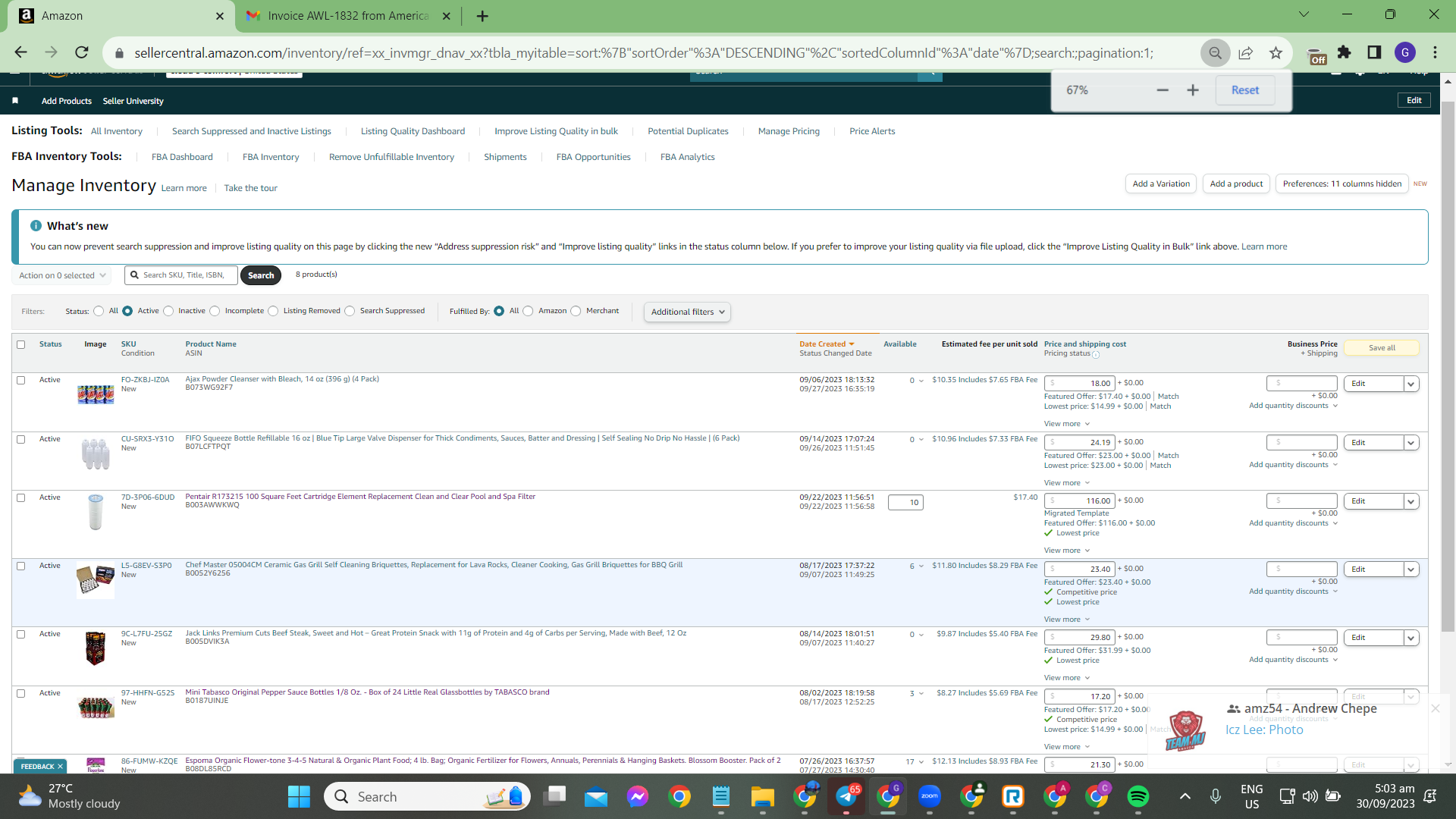Open the Action on 0 selected dropdown
The height and width of the screenshot is (819, 1456).
62,275
